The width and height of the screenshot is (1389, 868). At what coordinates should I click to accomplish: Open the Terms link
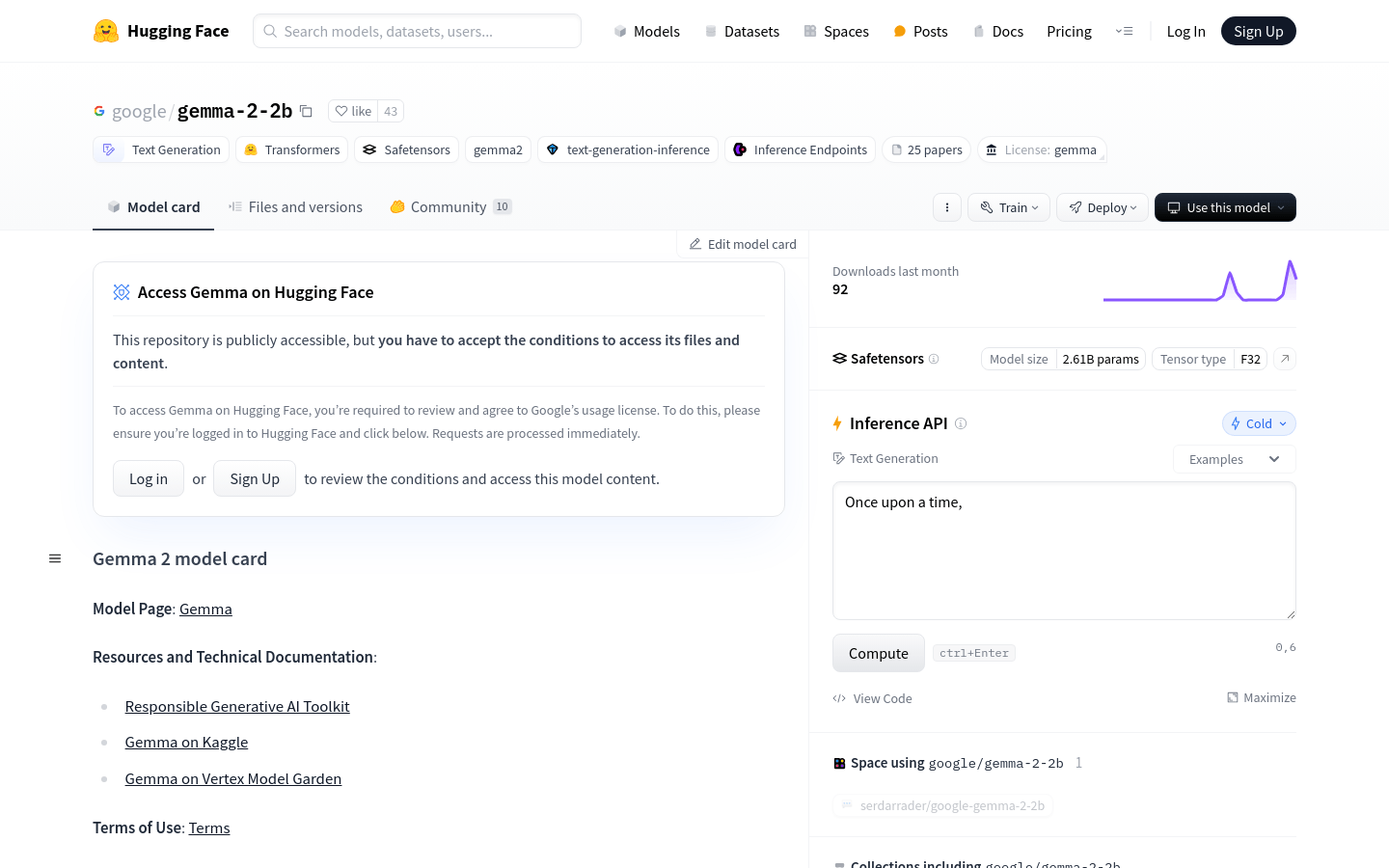click(209, 827)
